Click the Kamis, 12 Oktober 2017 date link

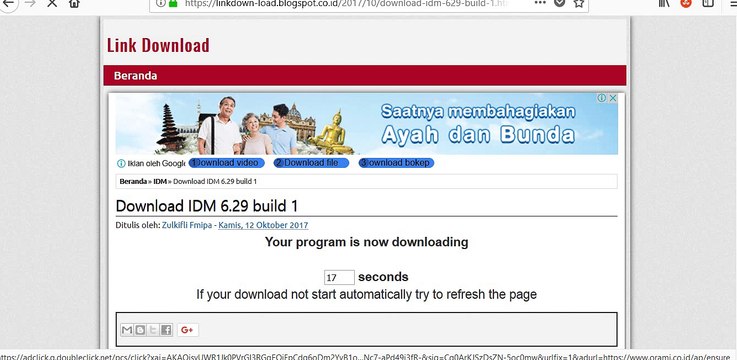coord(263,225)
